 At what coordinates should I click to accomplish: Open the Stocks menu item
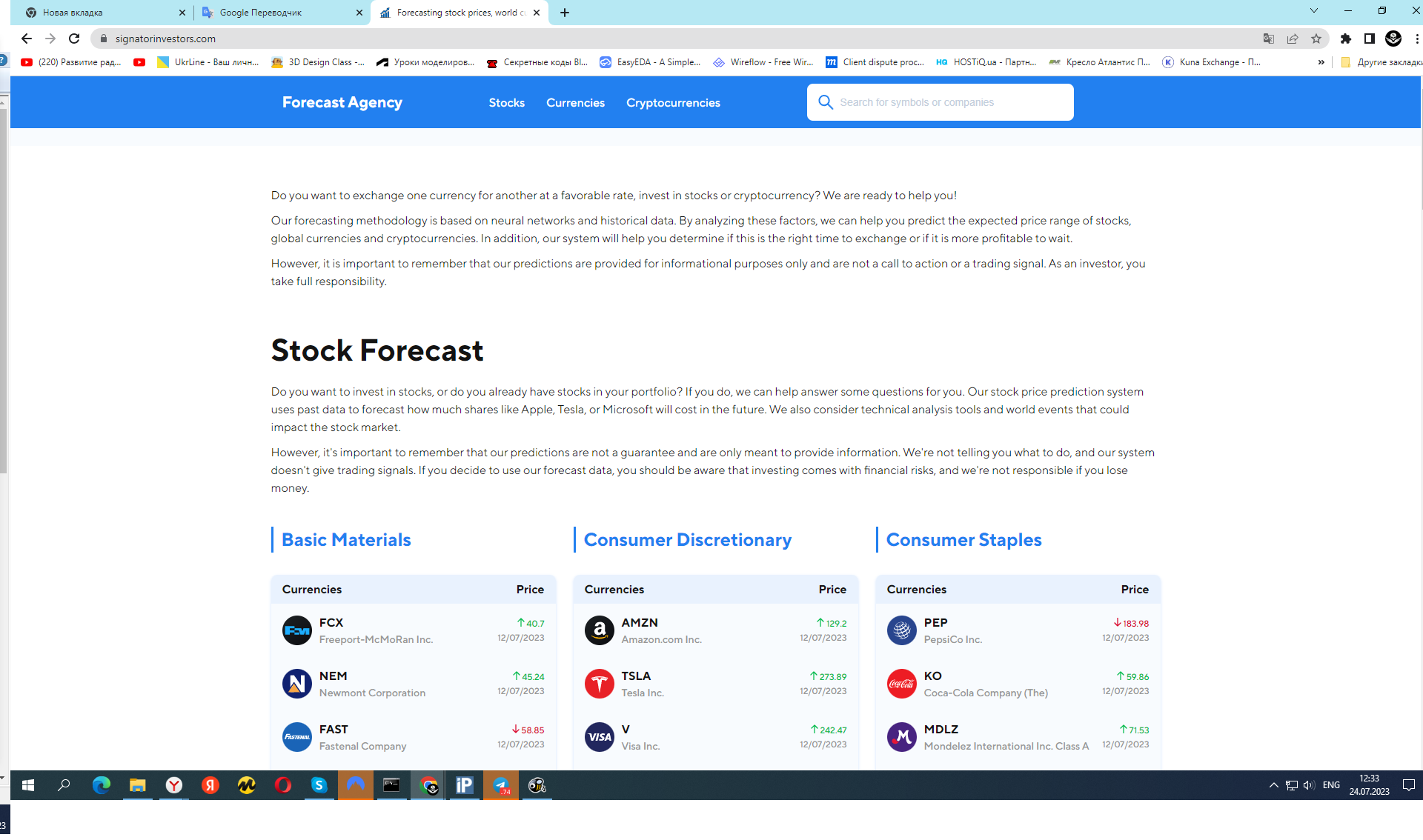pyautogui.click(x=507, y=103)
